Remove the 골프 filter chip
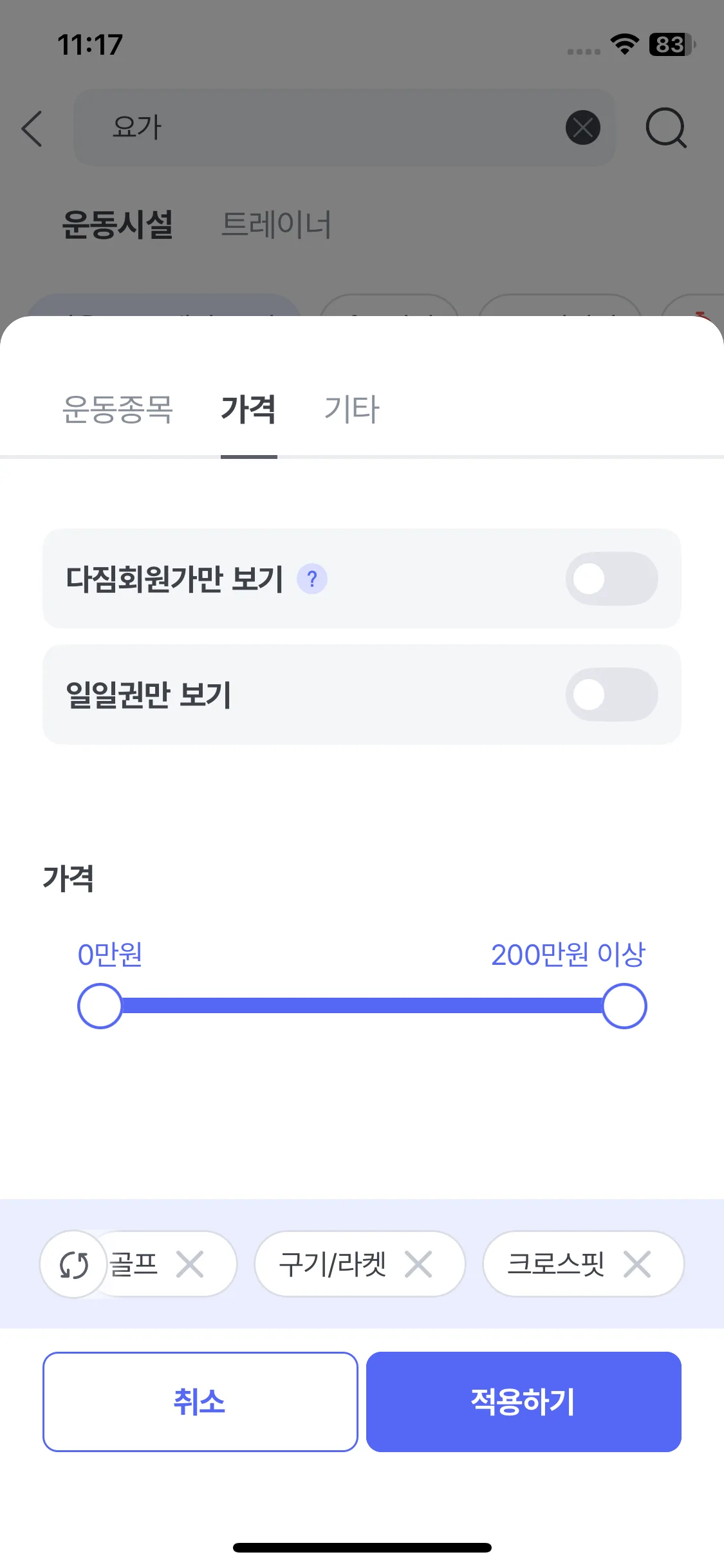The height and width of the screenshot is (1568, 724). (x=190, y=1264)
